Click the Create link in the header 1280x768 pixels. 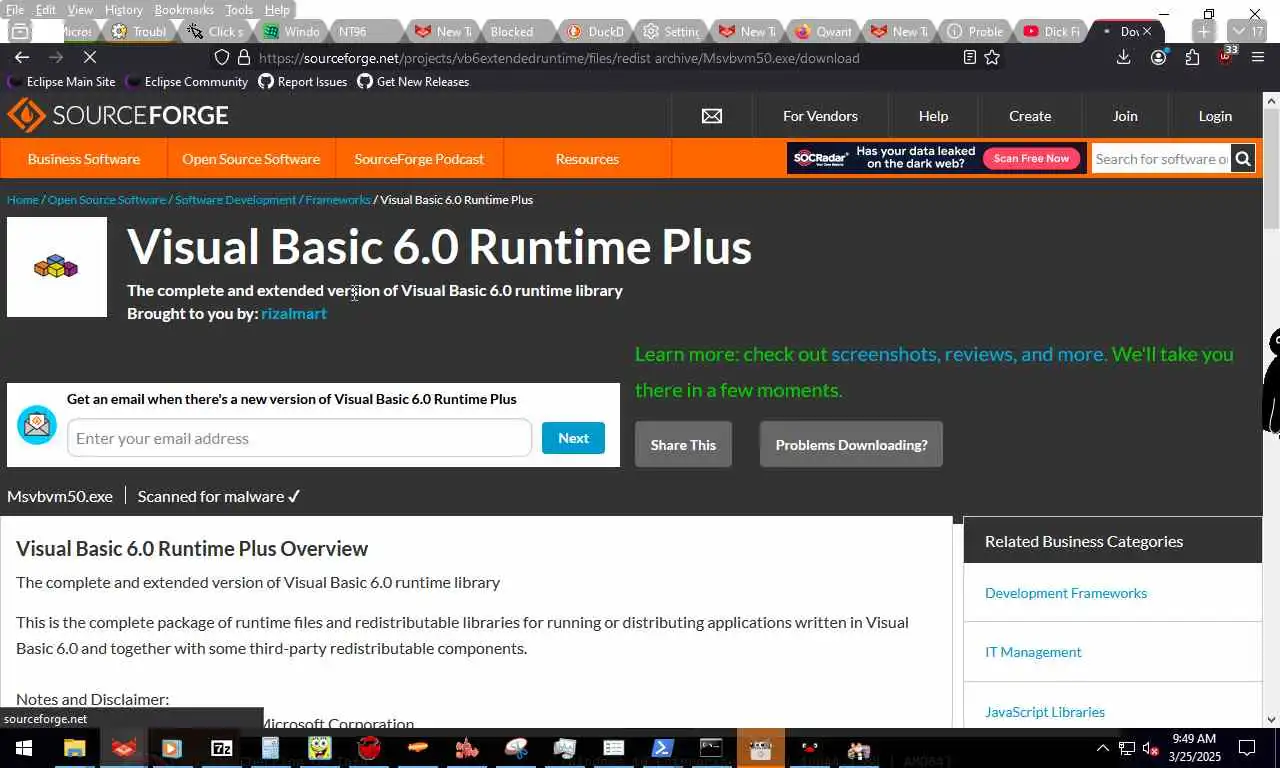point(1030,116)
